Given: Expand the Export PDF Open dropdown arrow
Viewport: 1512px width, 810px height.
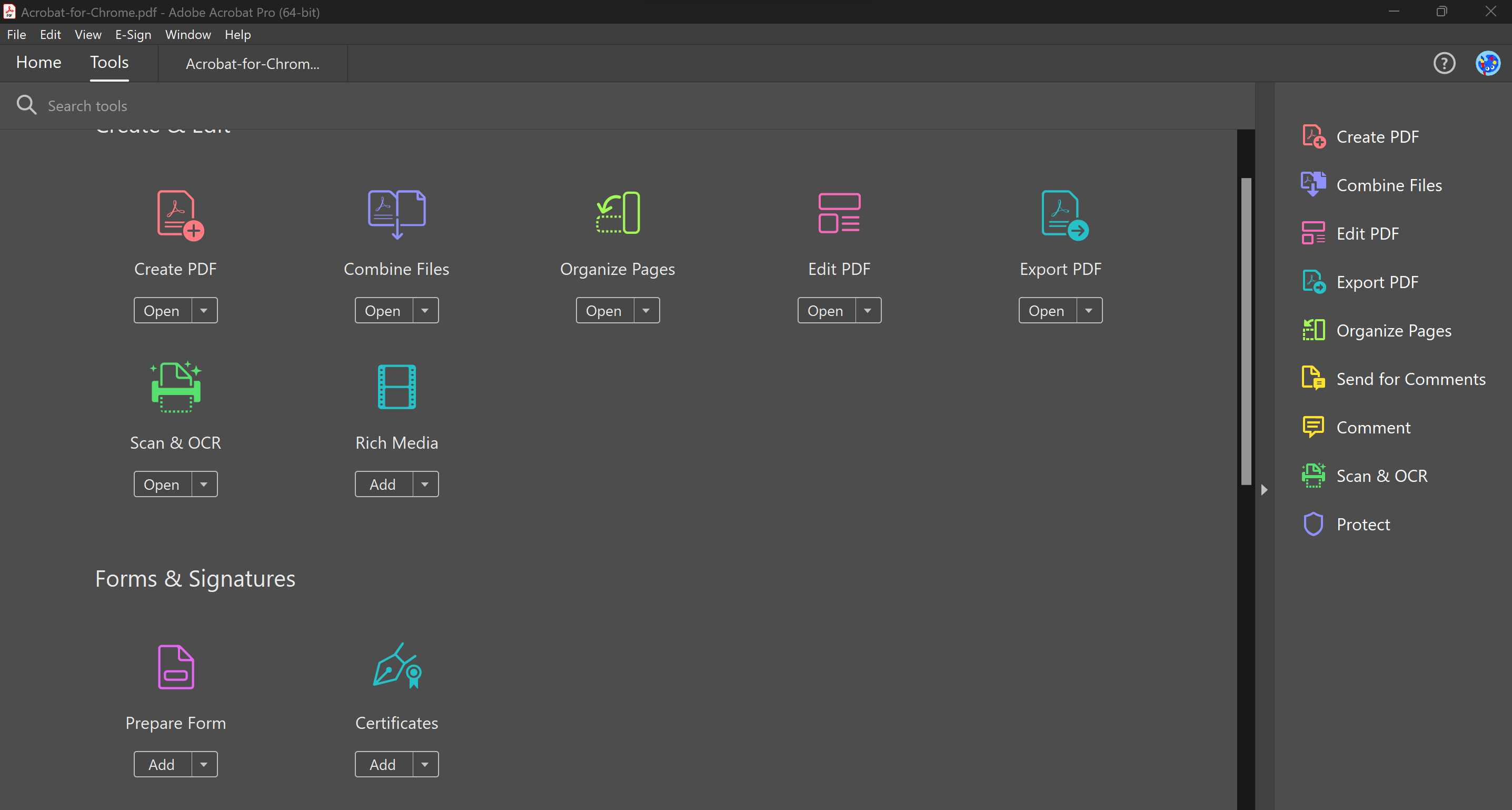Looking at the screenshot, I should (x=1089, y=310).
